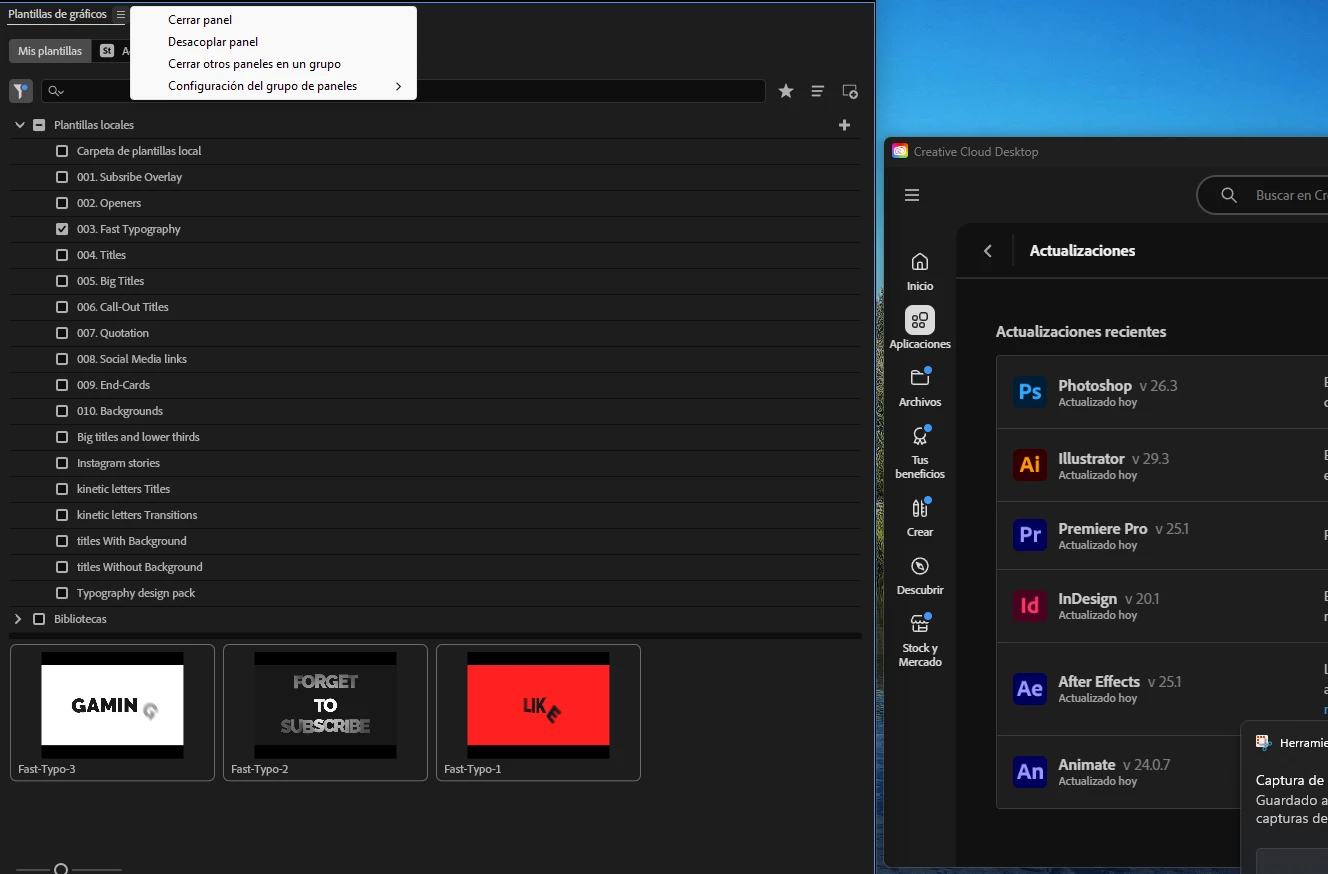
Task: Select 008. Social Media links row
Action: click(435, 359)
